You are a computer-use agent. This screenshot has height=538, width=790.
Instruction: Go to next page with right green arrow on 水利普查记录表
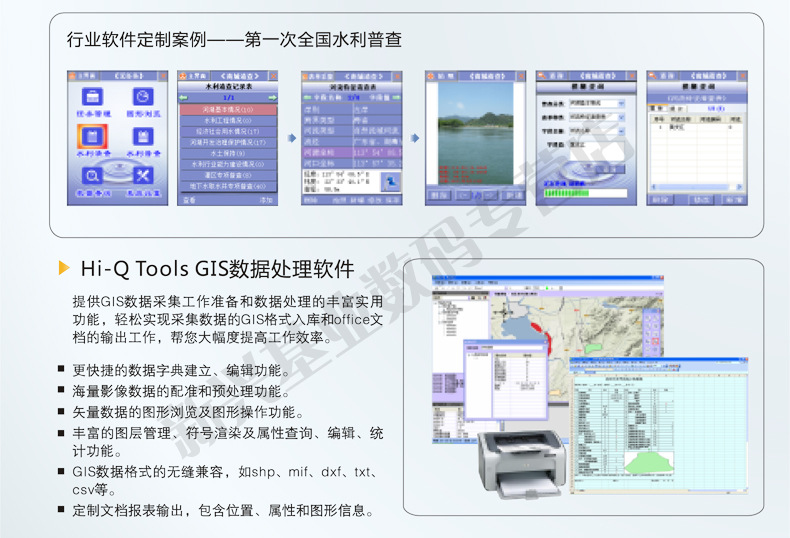pyautogui.click(x=272, y=97)
